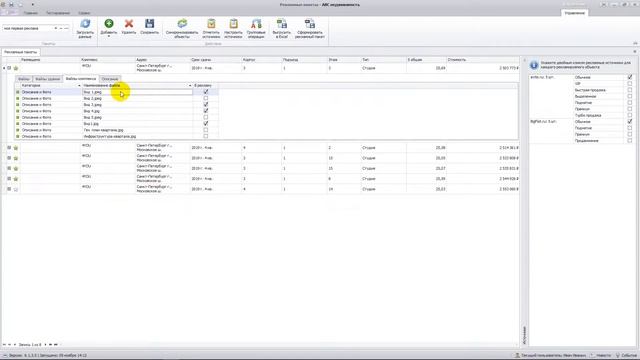This screenshot has width=640, height=360.
Task: Click the События icon in the status bar
Action: coord(618,356)
